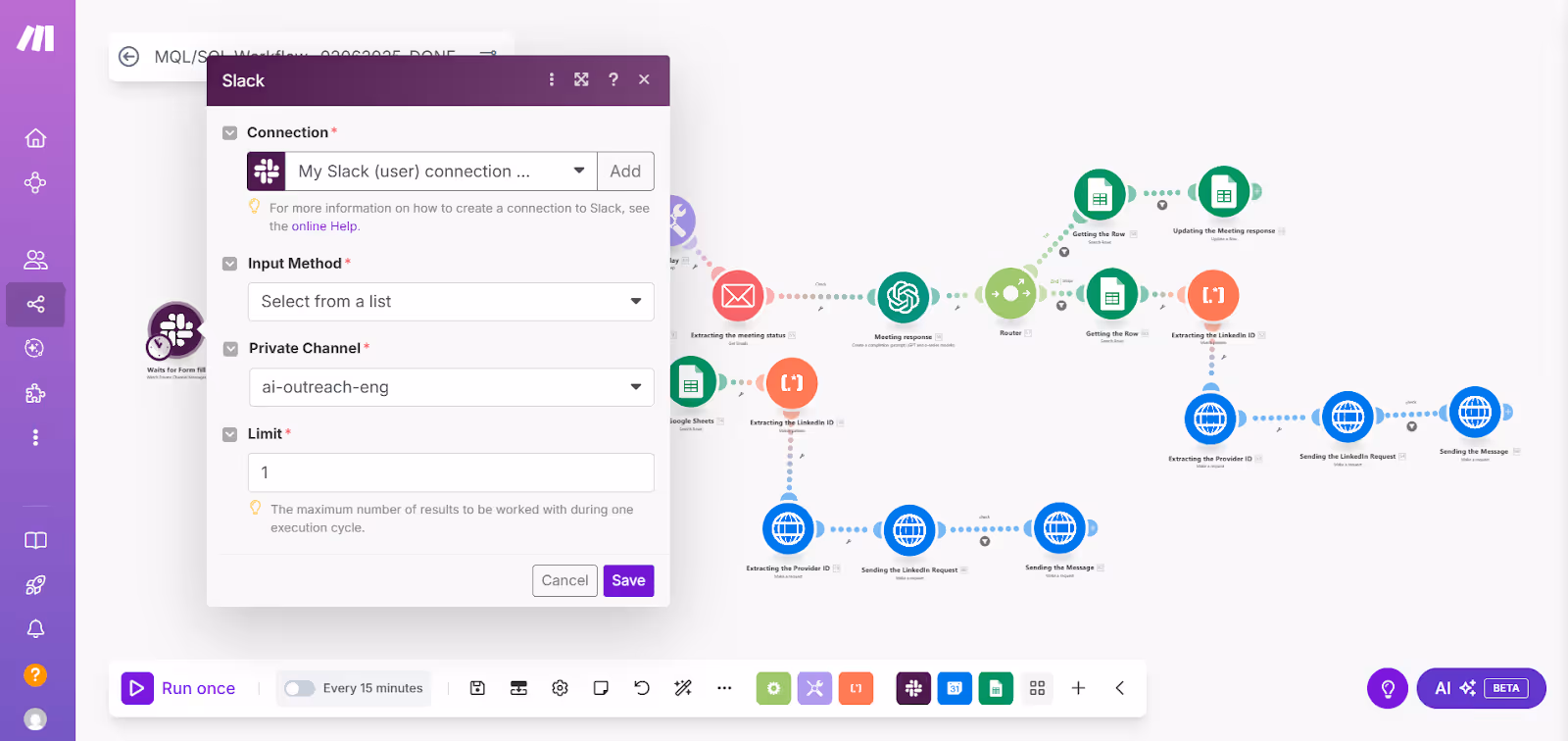
Task: Open the orange Help question icon
Action: click(35, 675)
